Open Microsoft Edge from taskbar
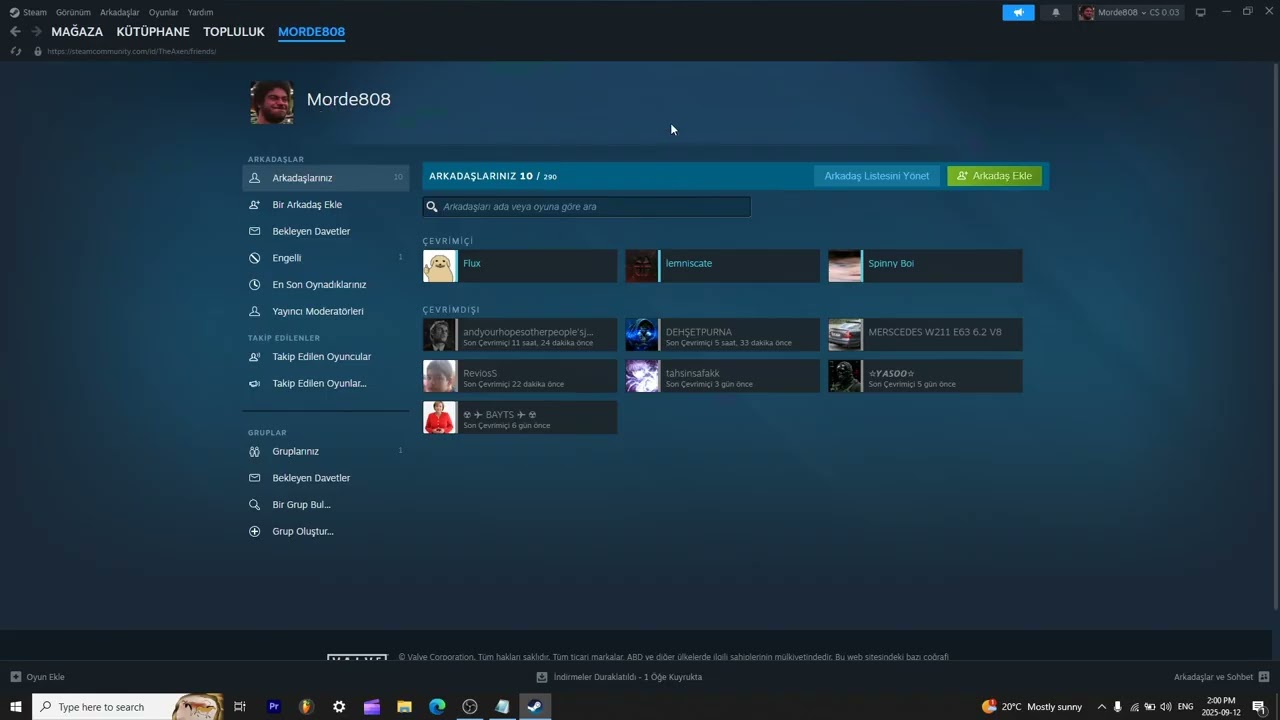The image size is (1280, 720). coord(437,707)
